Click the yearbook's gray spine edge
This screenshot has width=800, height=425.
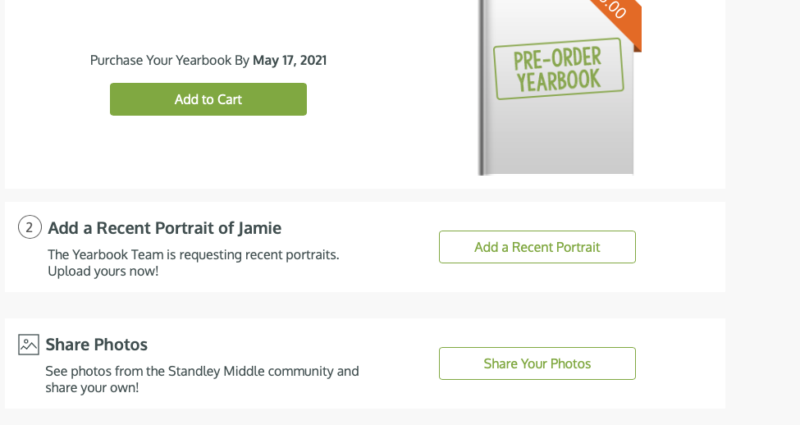click(483, 100)
